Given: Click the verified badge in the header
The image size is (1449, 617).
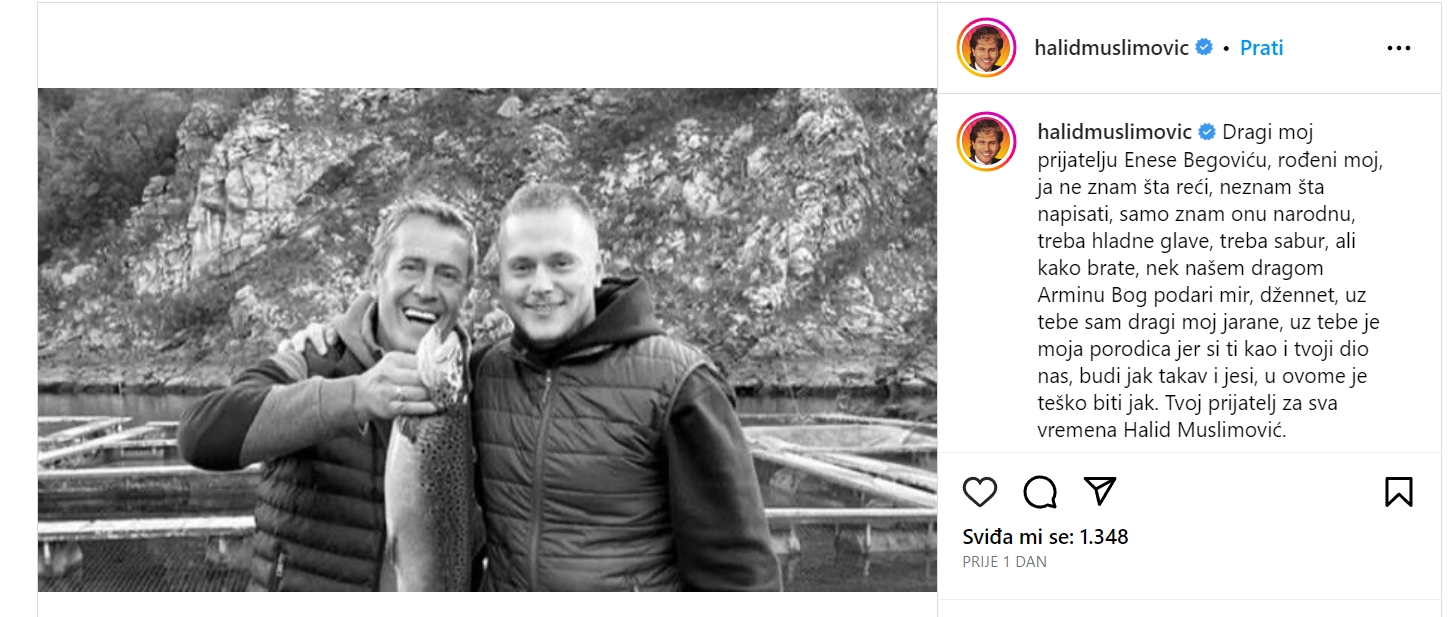Looking at the screenshot, I should click(1205, 48).
